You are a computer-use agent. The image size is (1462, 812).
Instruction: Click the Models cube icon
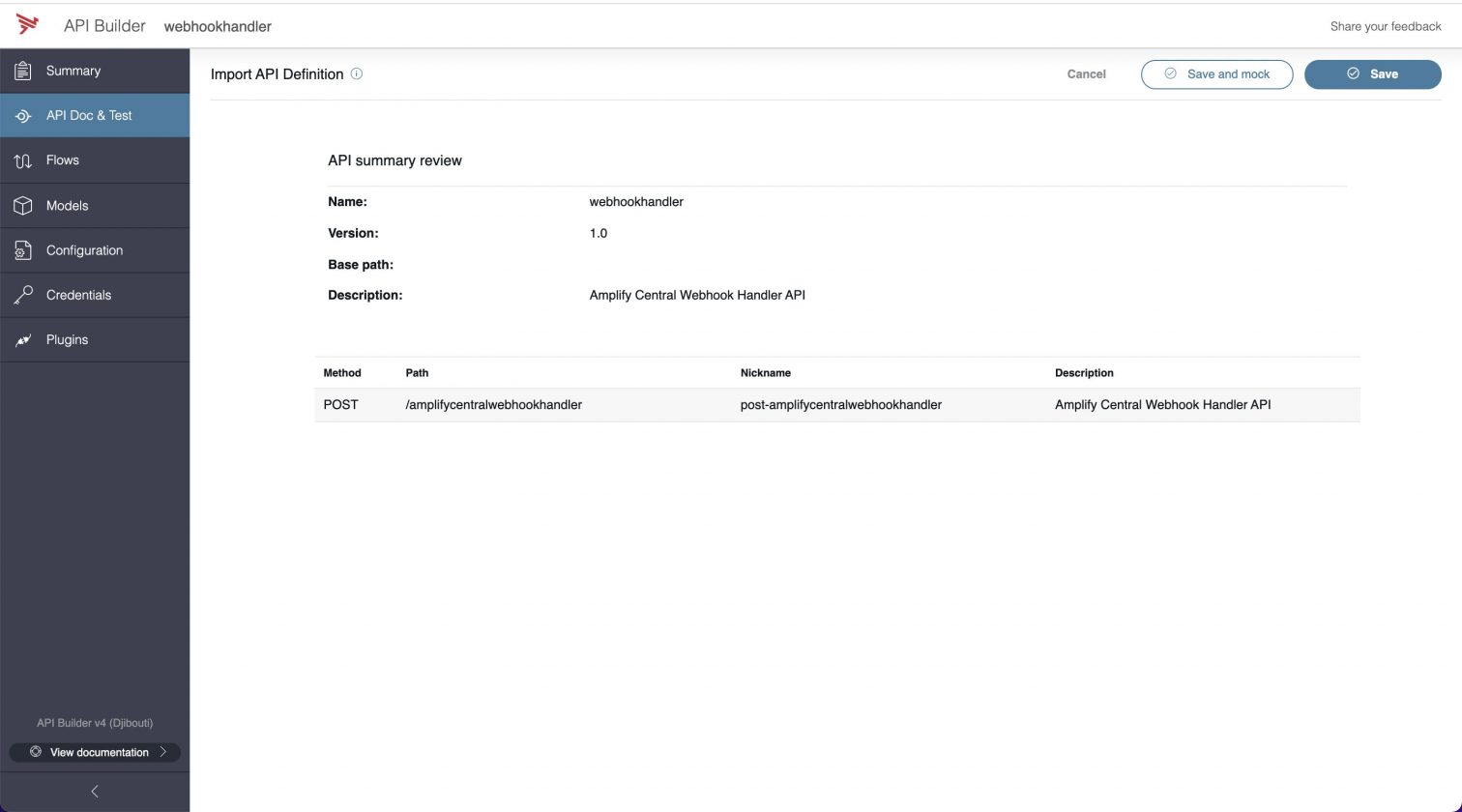23,205
